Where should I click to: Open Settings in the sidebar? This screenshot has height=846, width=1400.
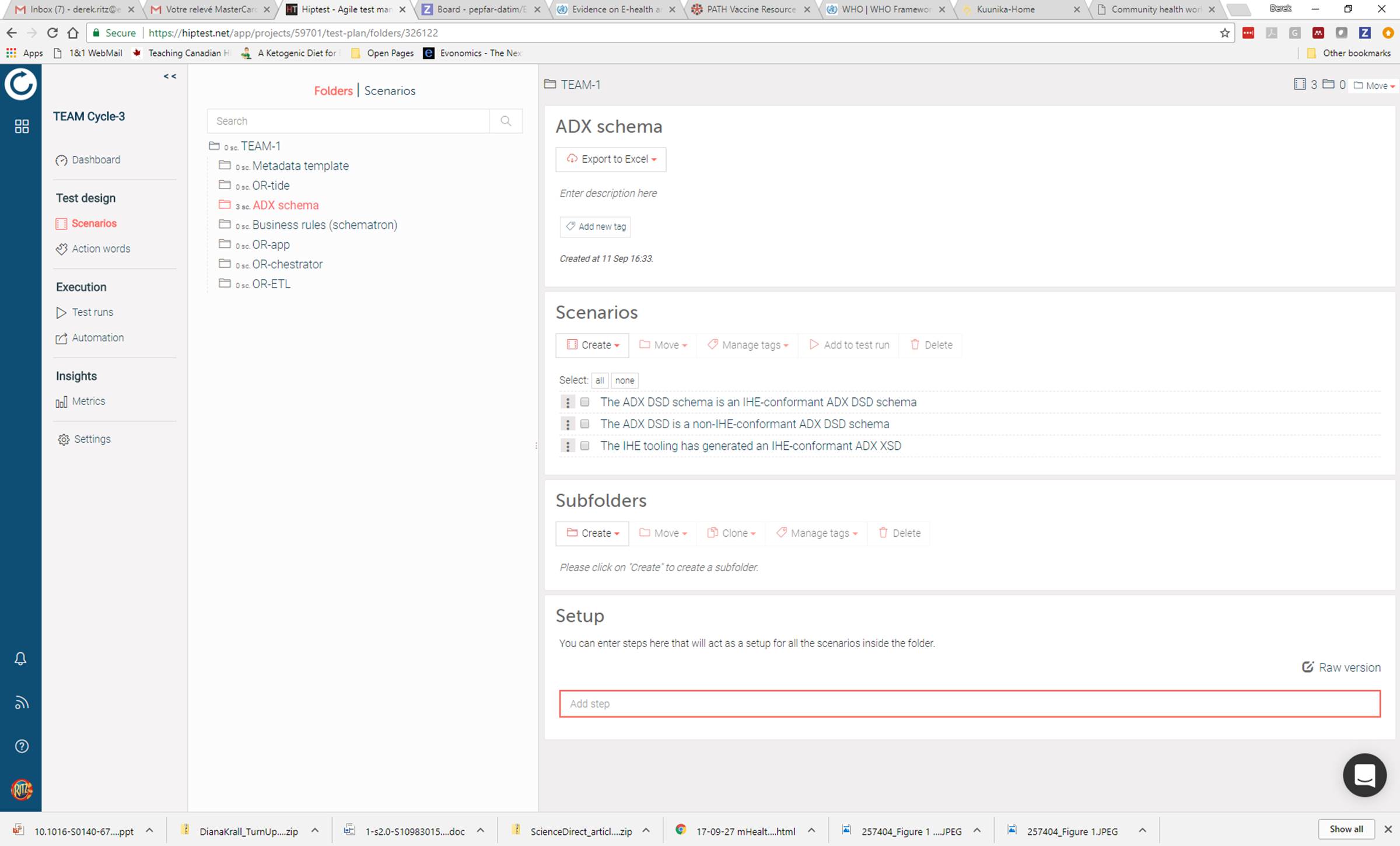tap(84, 439)
